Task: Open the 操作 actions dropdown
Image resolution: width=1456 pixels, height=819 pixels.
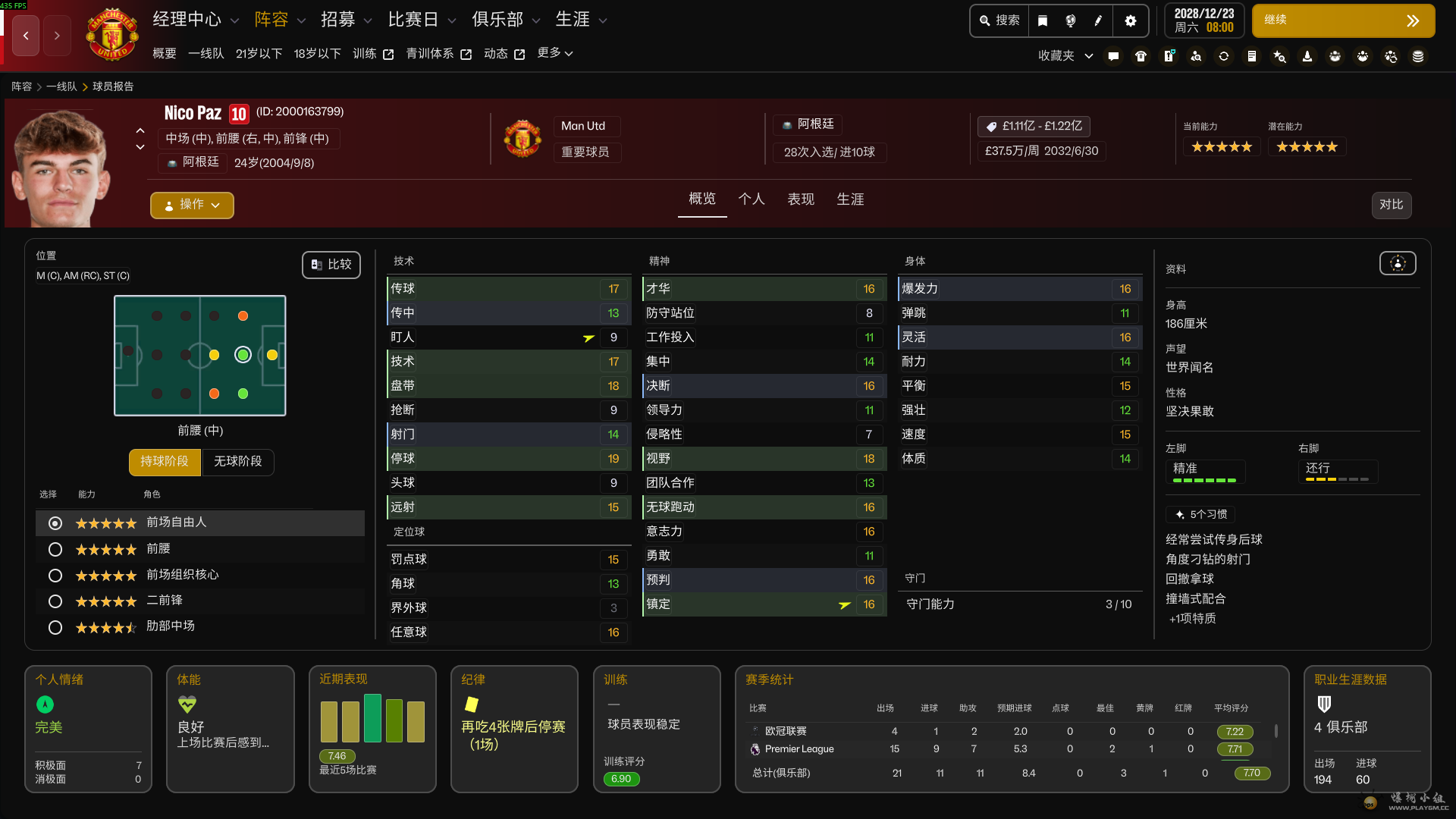Action: tap(192, 205)
